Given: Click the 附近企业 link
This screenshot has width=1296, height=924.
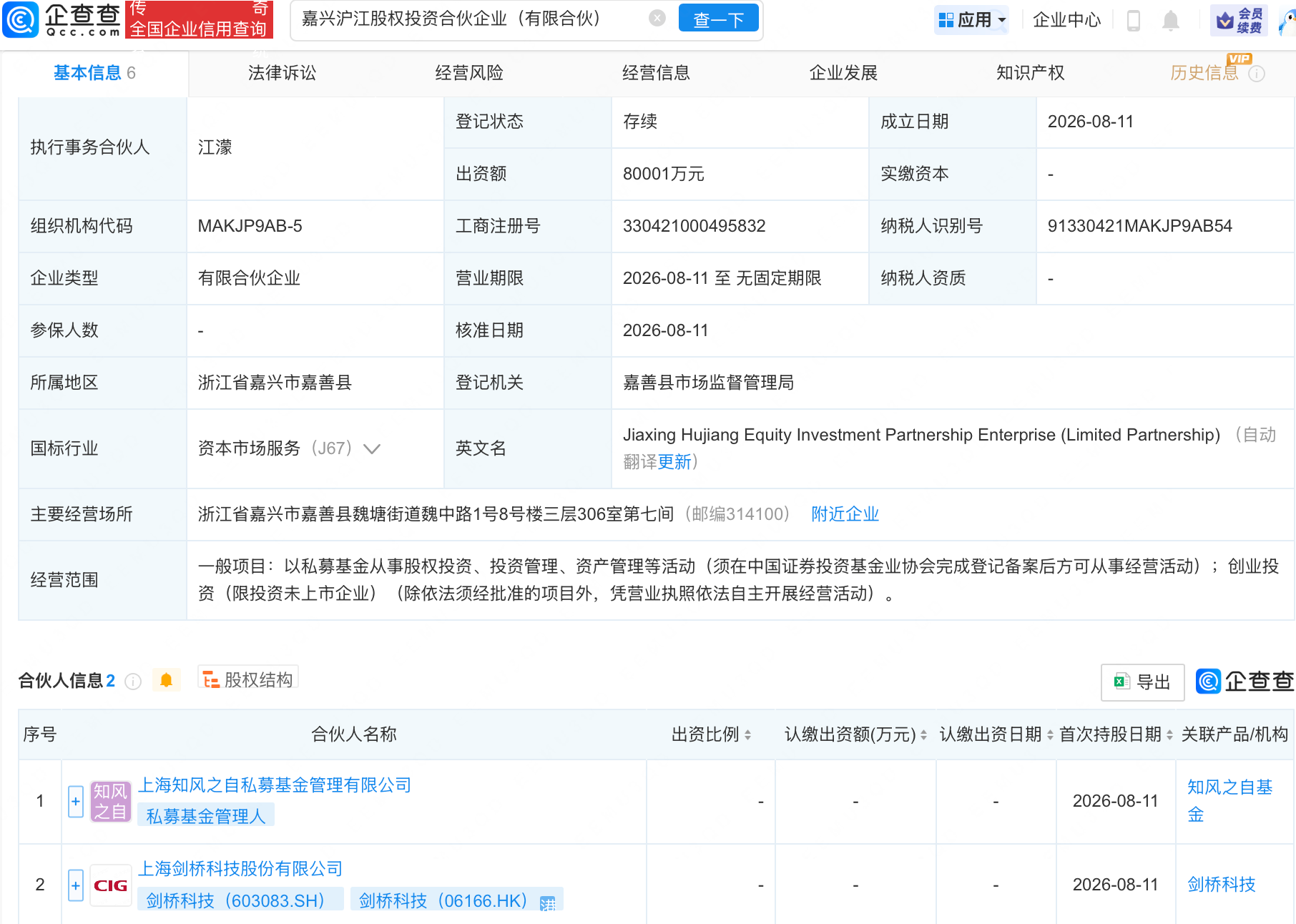Looking at the screenshot, I should (845, 514).
